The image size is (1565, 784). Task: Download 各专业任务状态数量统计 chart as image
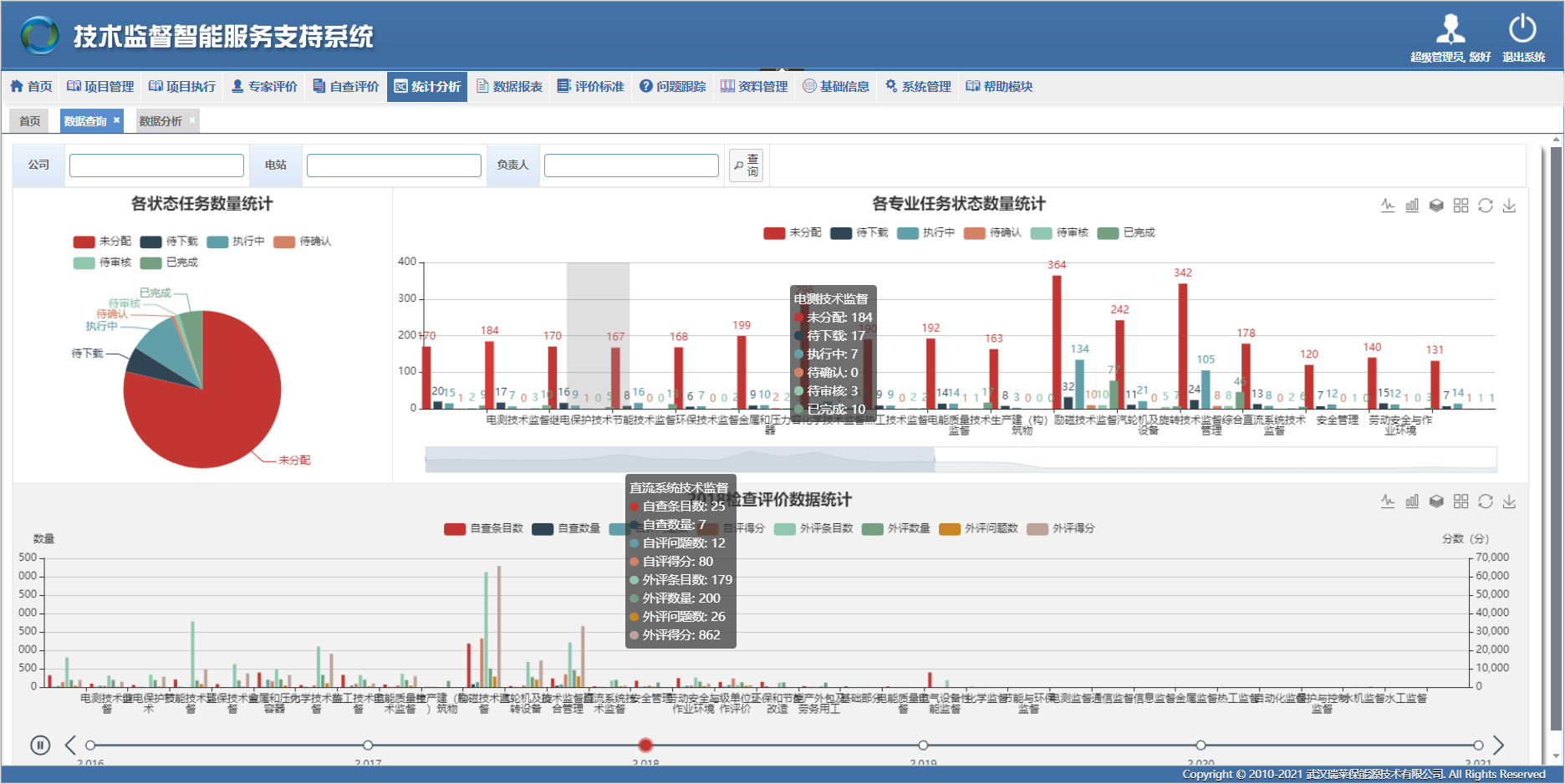click(1509, 206)
